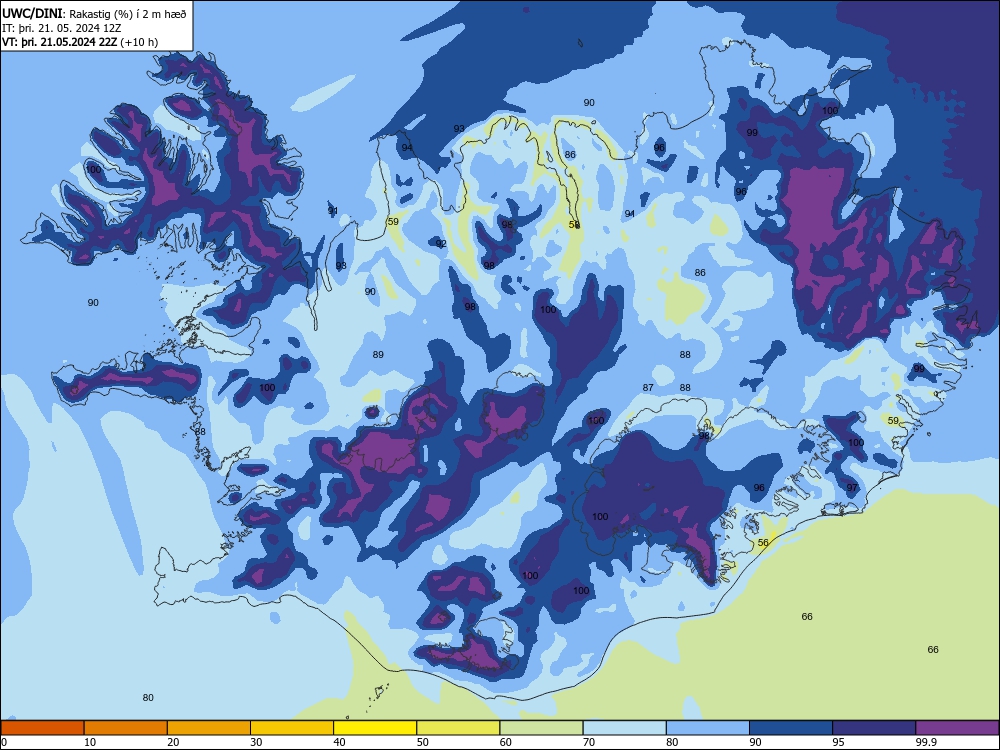Click the amber 20–30 legend swatch
Screen dimensions: 1000x750
click(209, 728)
